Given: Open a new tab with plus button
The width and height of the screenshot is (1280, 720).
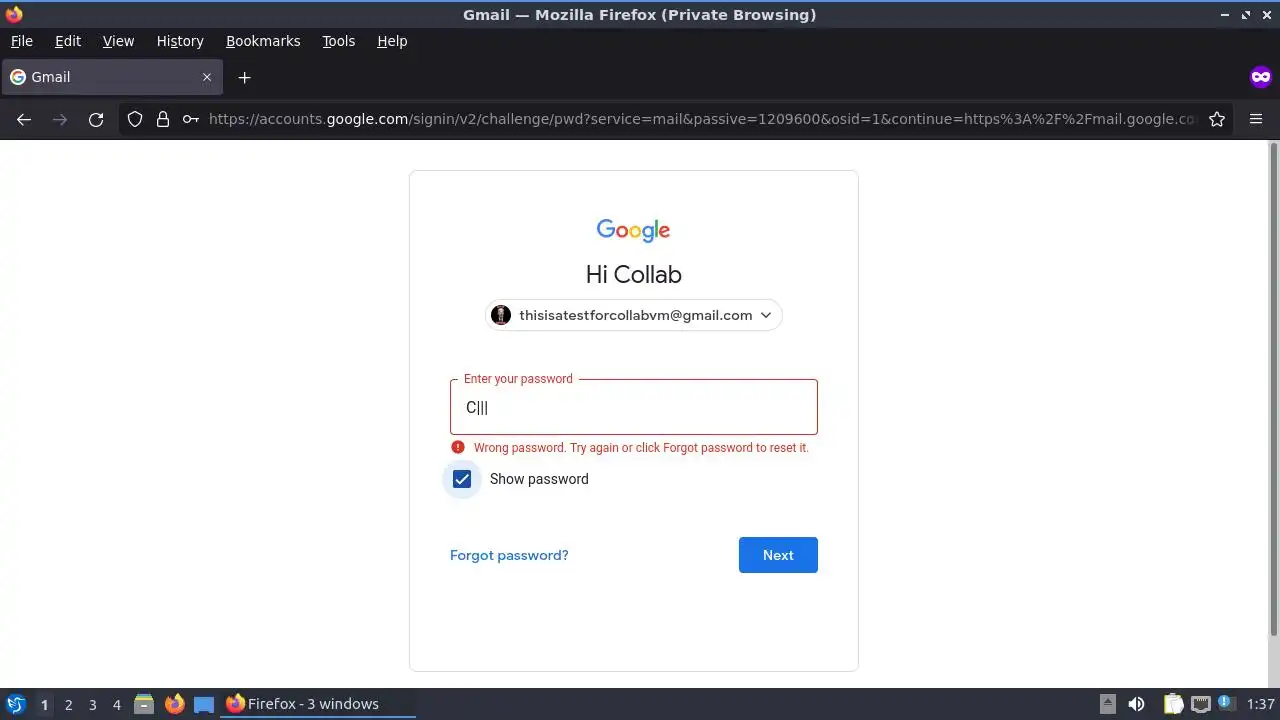Looking at the screenshot, I should 244,77.
